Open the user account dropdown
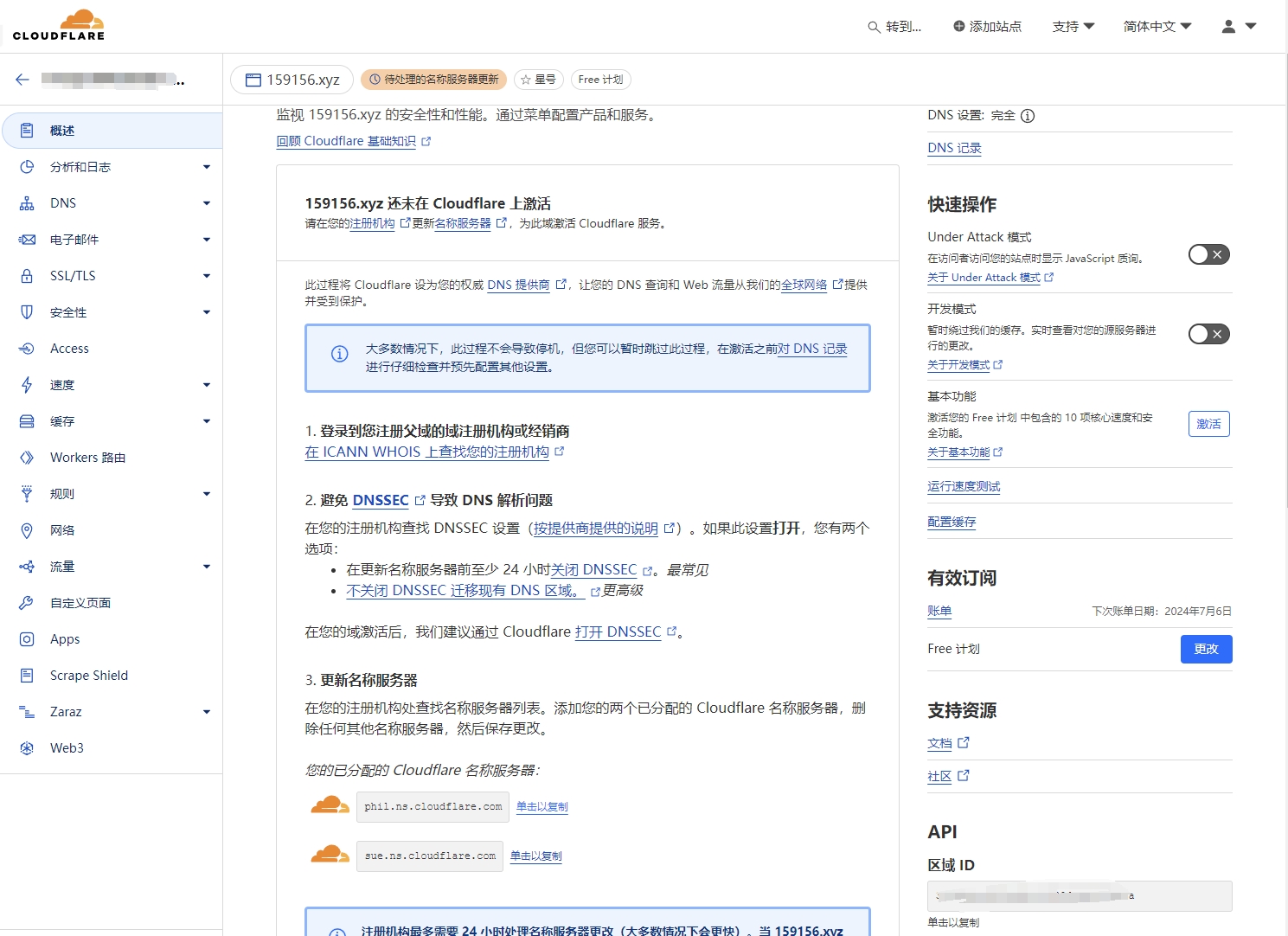The width and height of the screenshot is (1288, 936). [1239, 27]
